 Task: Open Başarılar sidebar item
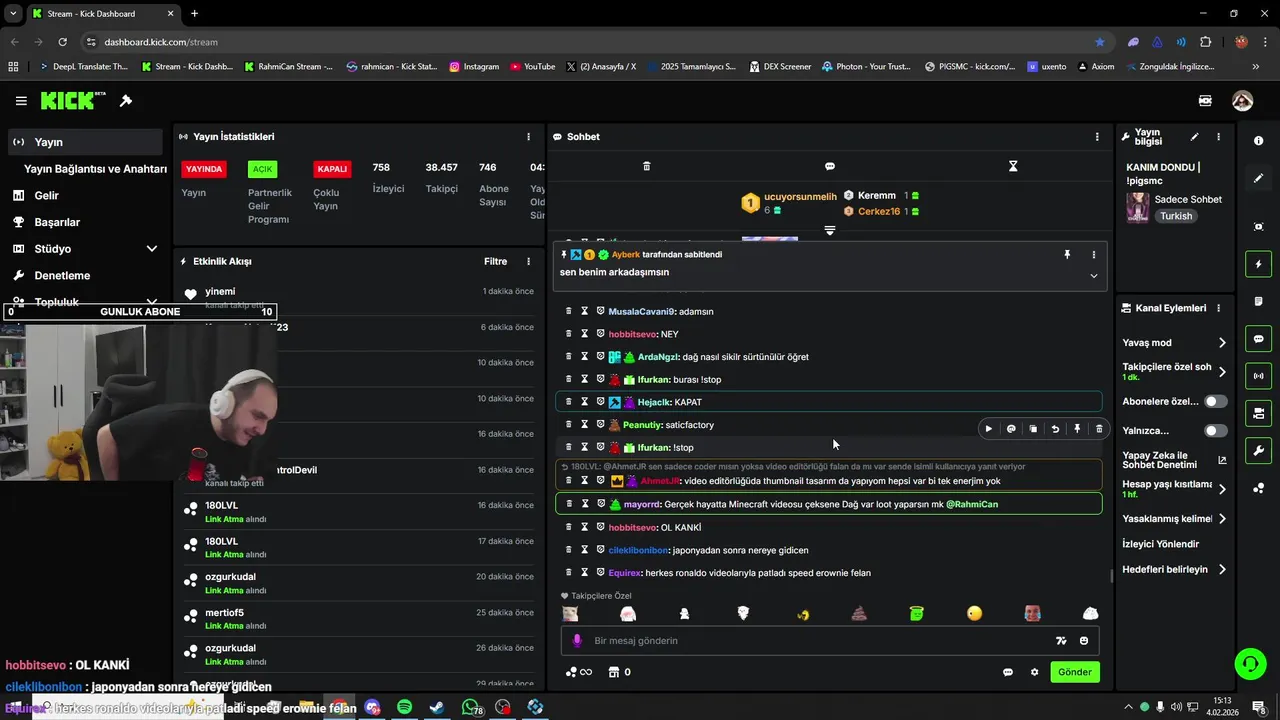point(84,222)
